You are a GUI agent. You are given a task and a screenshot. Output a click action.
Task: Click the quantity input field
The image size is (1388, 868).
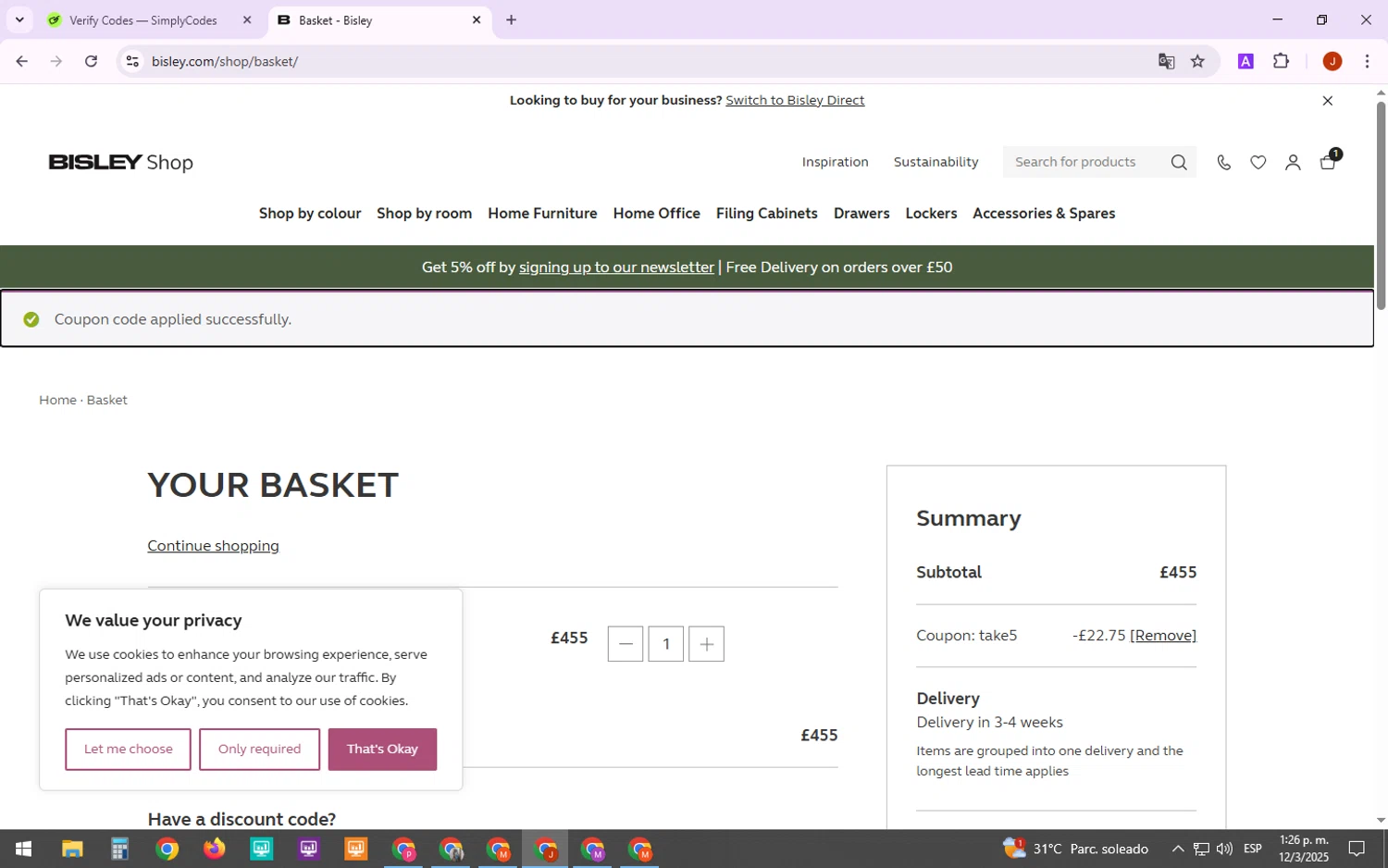(x=666, y=644)
